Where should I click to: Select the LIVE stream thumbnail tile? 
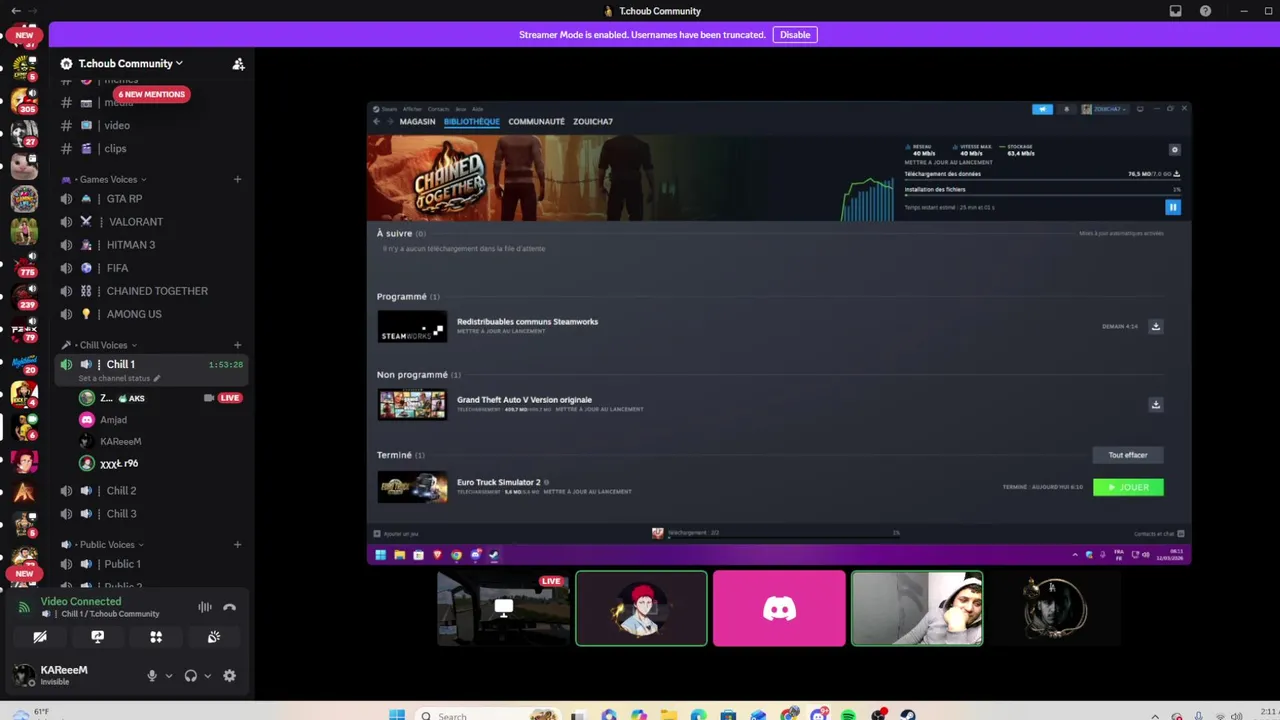point(504,608)
